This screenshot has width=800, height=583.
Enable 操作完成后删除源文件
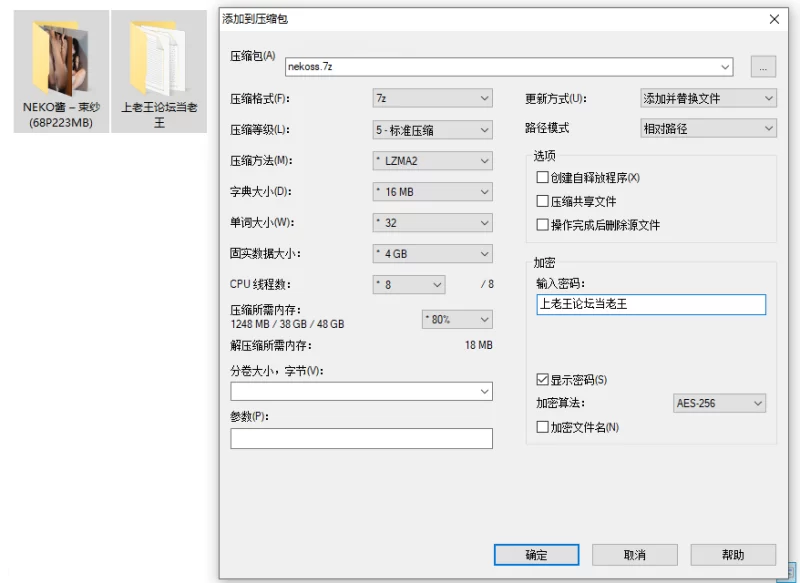click(541, 223)
